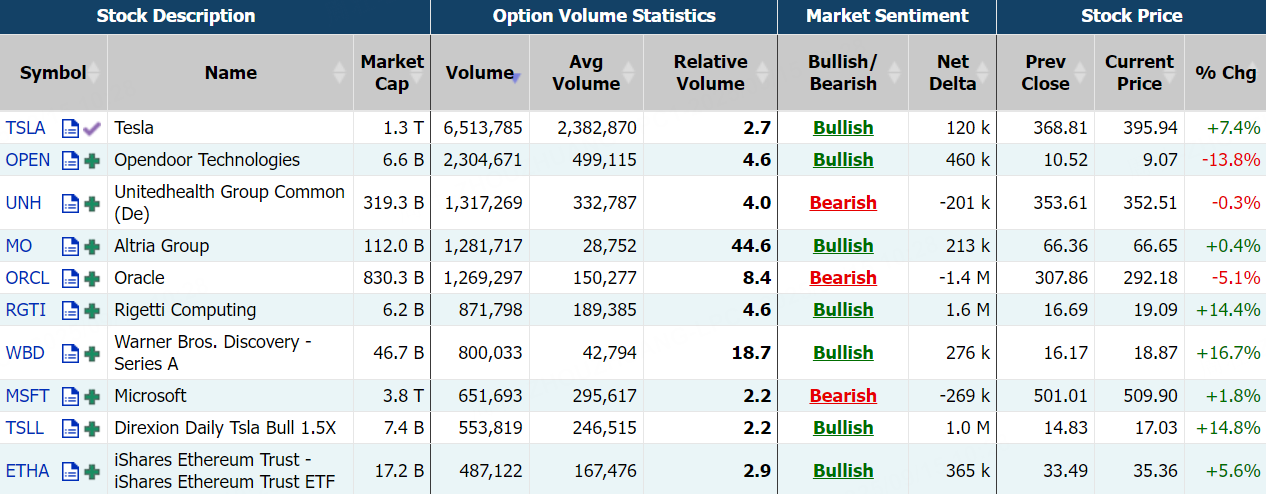Open the document icon in the ORCL row
The width and height of the screenshot is (1266, 494).
pos(70,278)
